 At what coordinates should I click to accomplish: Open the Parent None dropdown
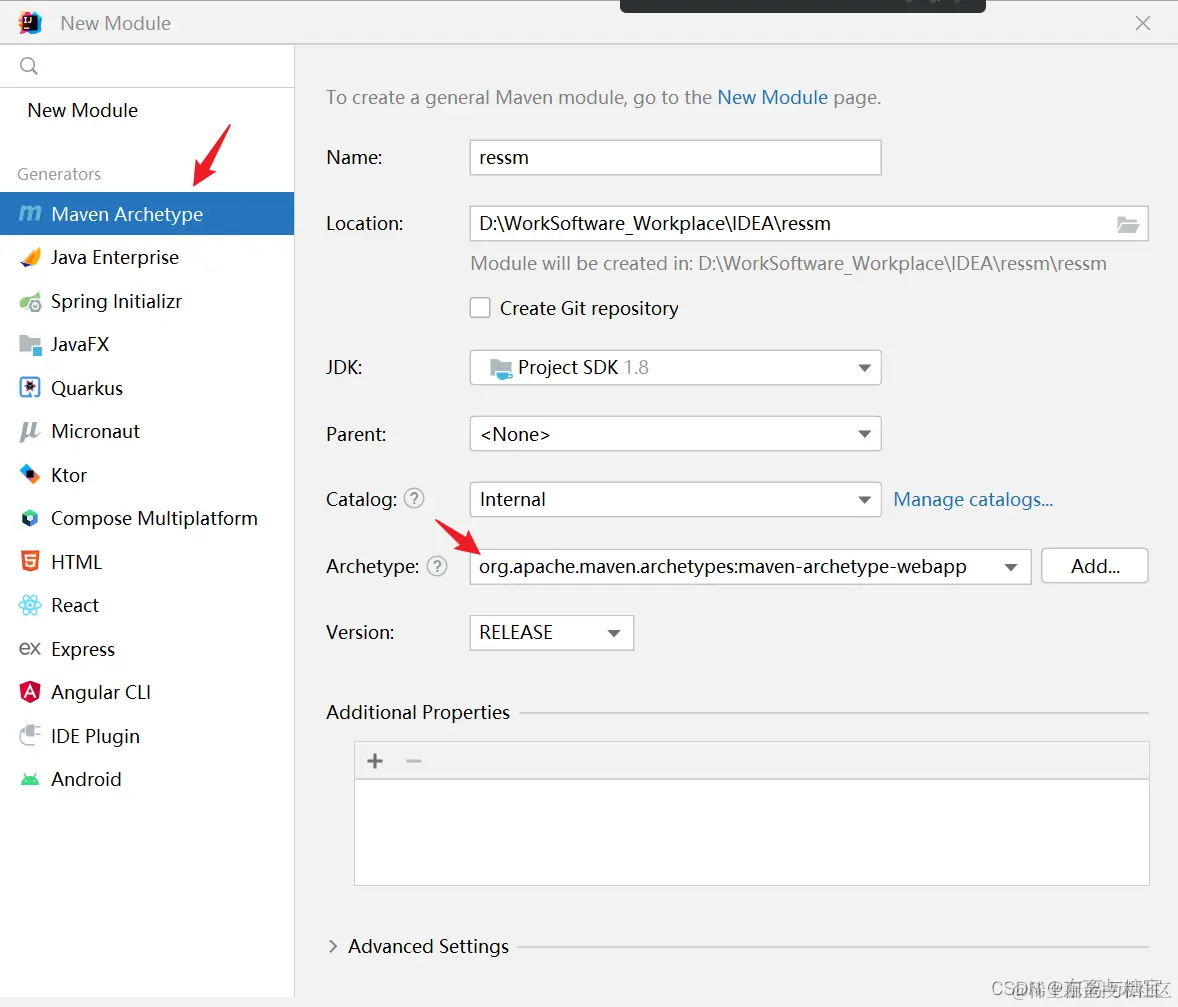click(x=675, y=434)
